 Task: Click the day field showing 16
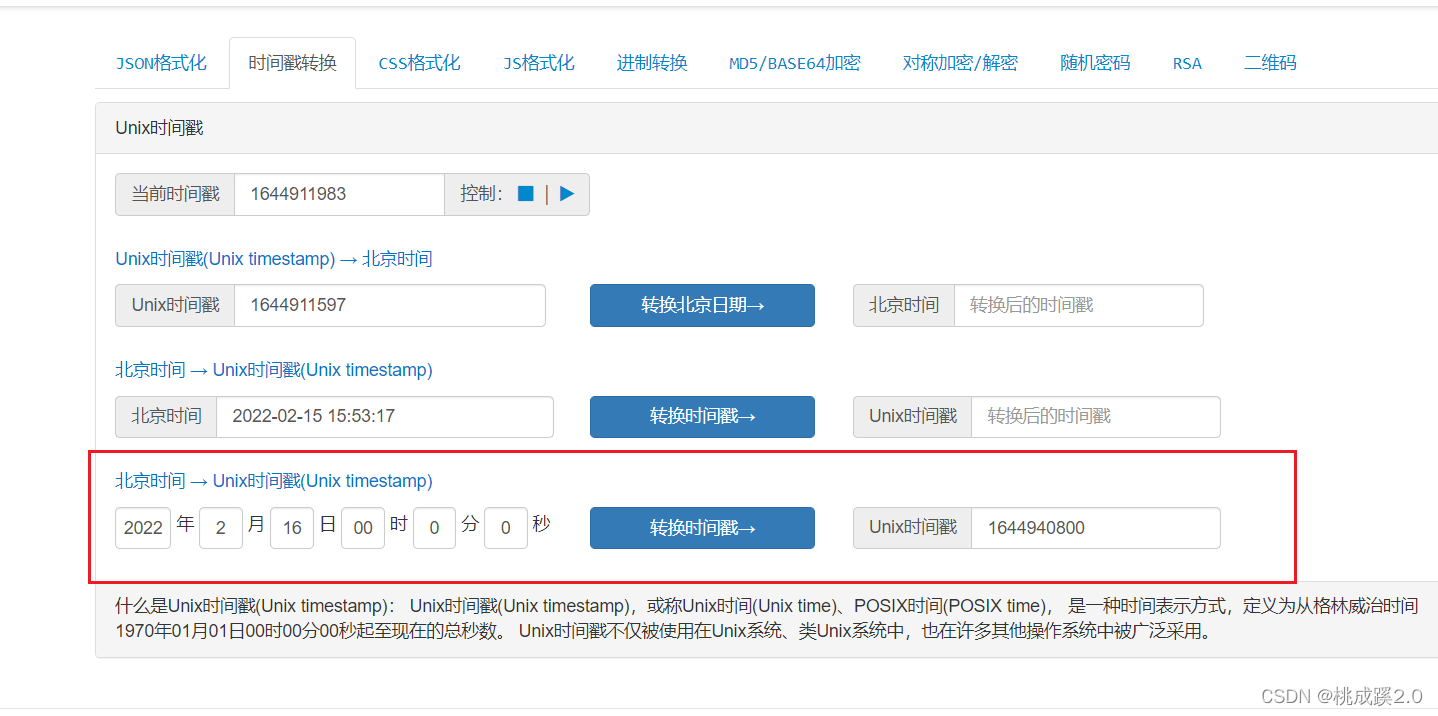coord(292,527)
